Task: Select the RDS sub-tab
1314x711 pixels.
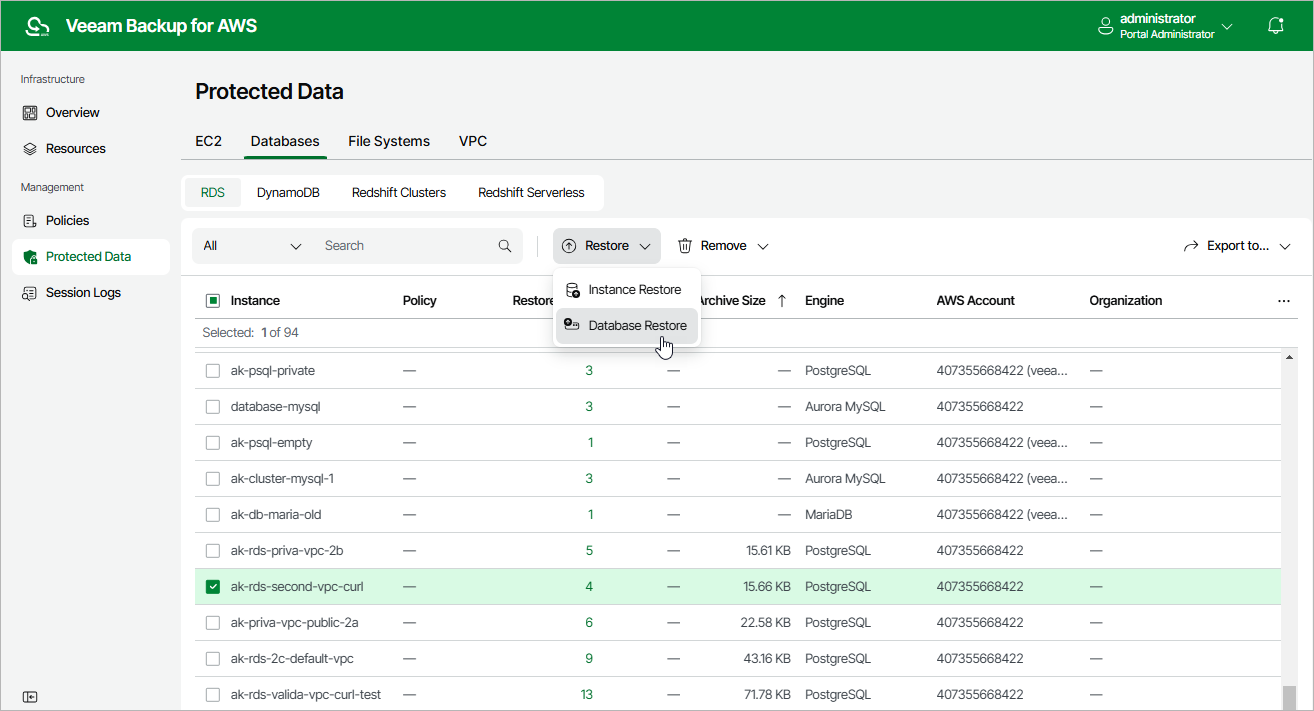Action: [213, 193]
